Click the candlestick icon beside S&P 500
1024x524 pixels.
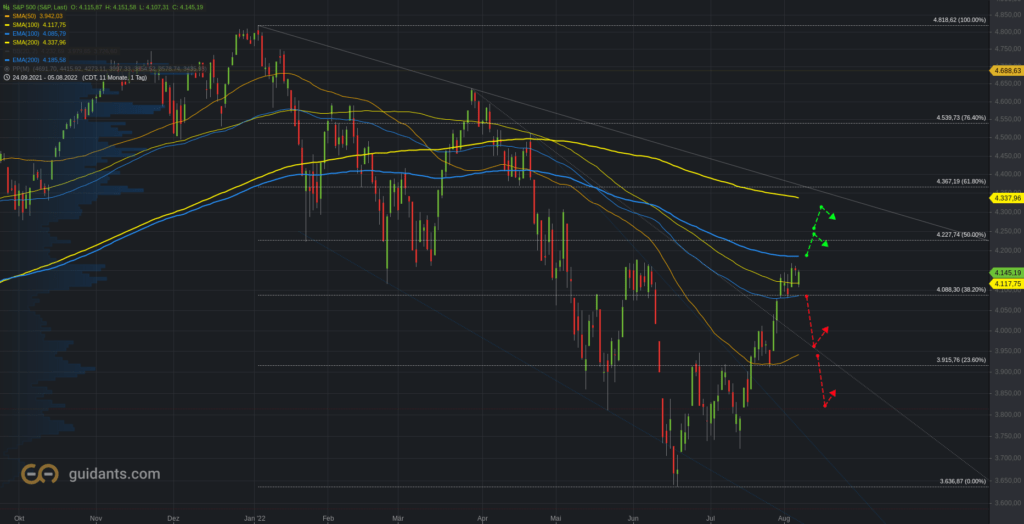[7, 7]
